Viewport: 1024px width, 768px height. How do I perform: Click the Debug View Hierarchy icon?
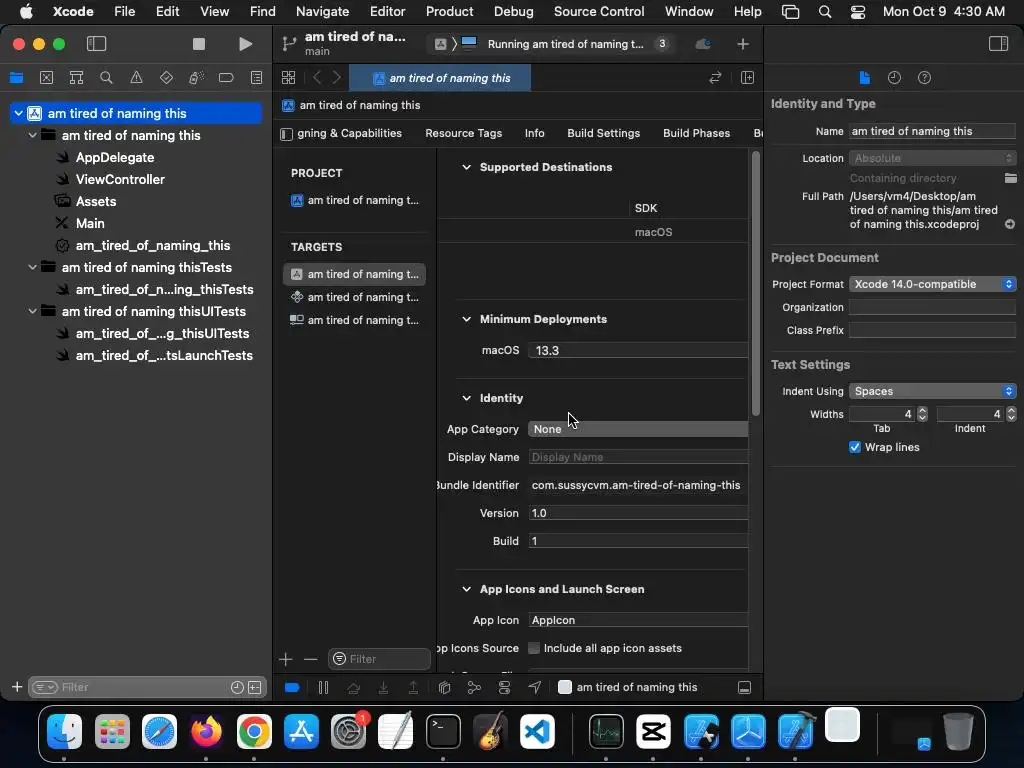(x=444, y=687)
